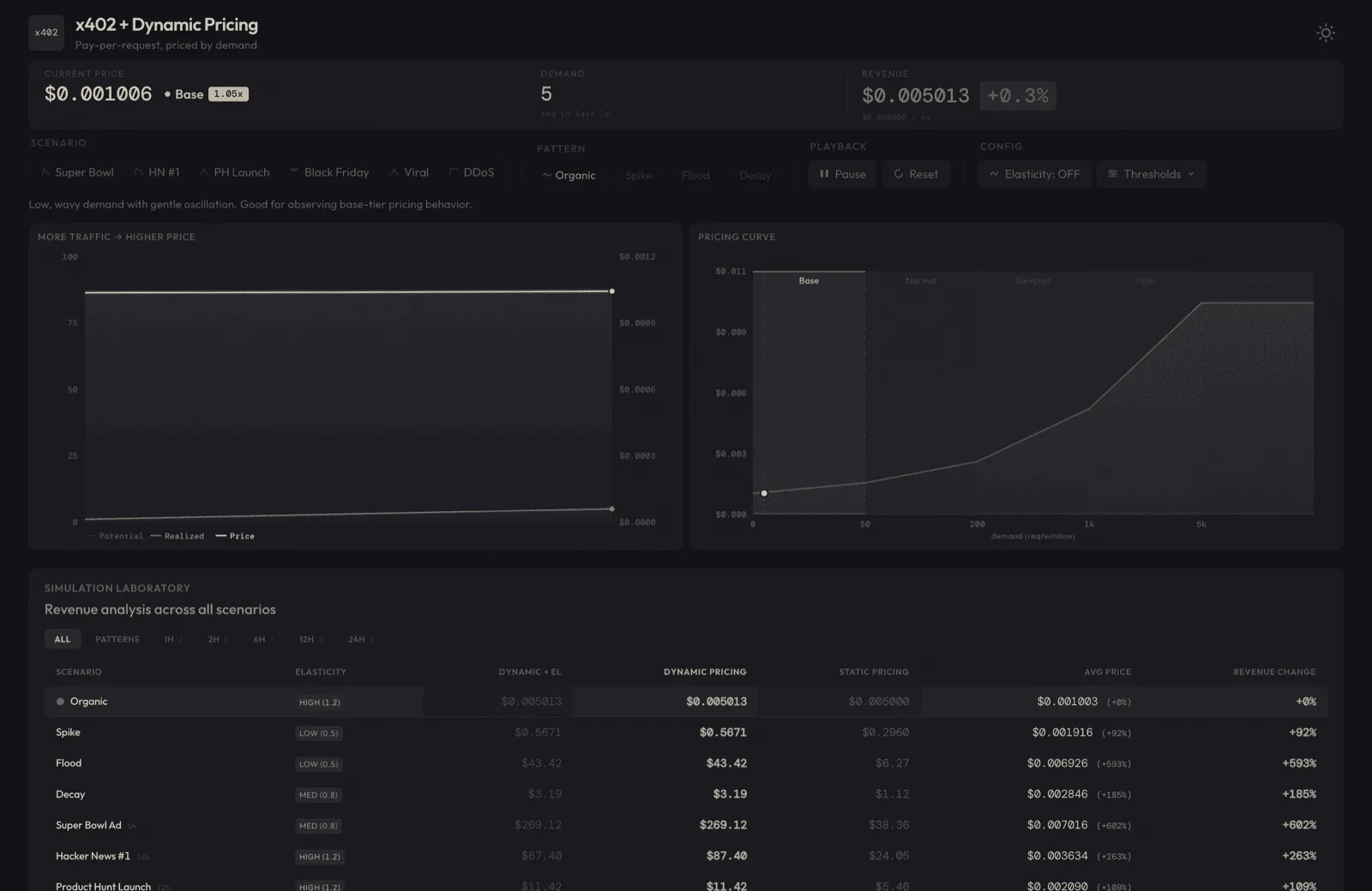The width and height of the screenshot is (1372, 891).
Task: Click the Potential legend entry
Action: coord(115,536)
